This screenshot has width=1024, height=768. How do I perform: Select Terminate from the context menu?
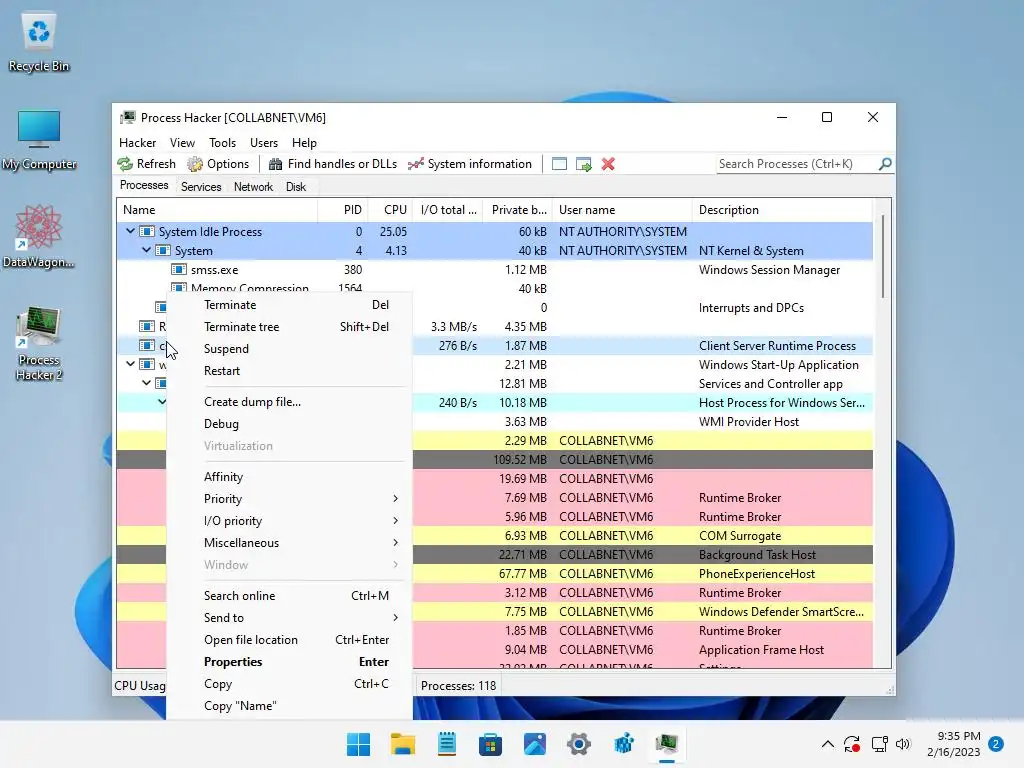[x=289, y=305]
